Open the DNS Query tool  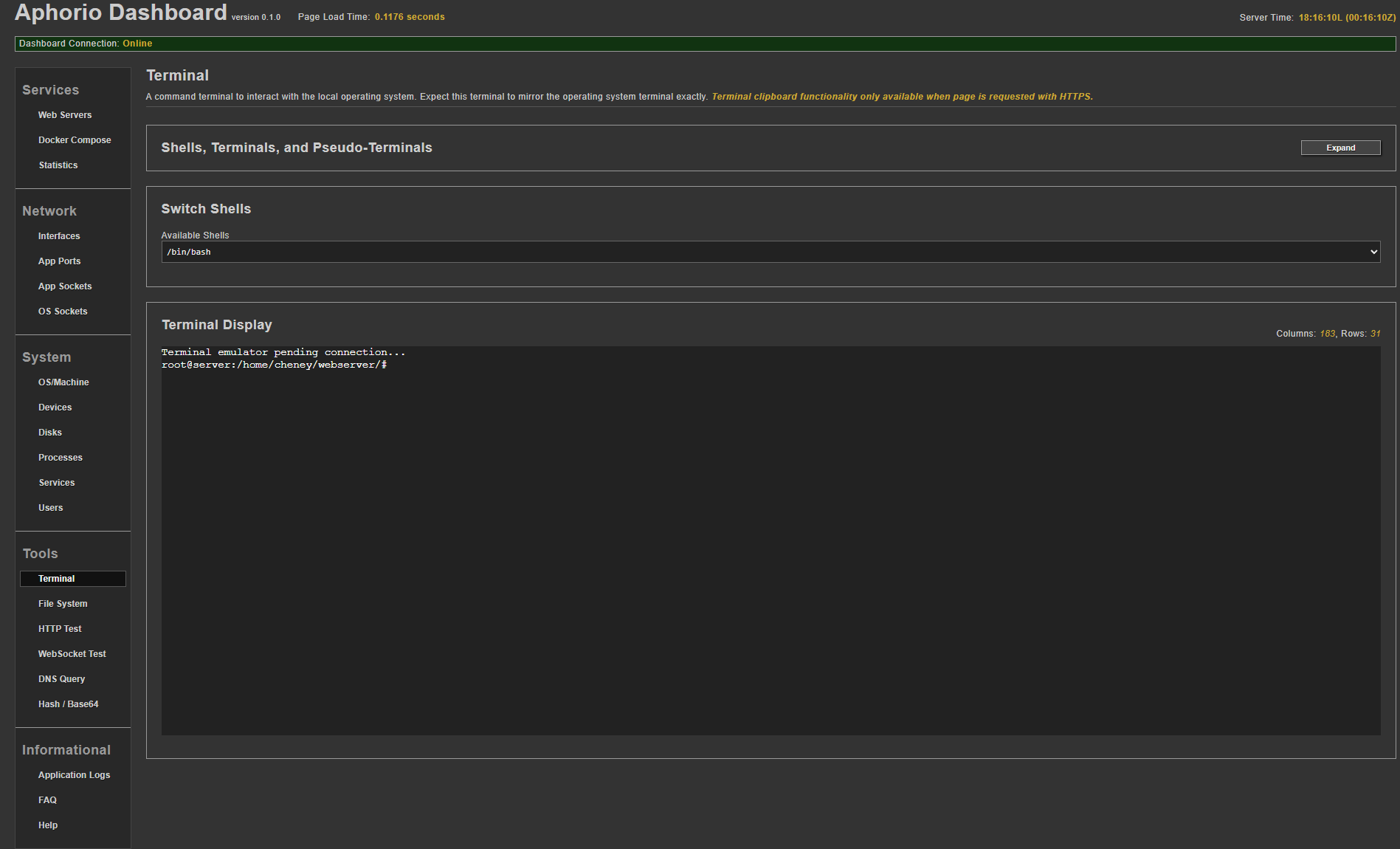(x=62, y=679)
